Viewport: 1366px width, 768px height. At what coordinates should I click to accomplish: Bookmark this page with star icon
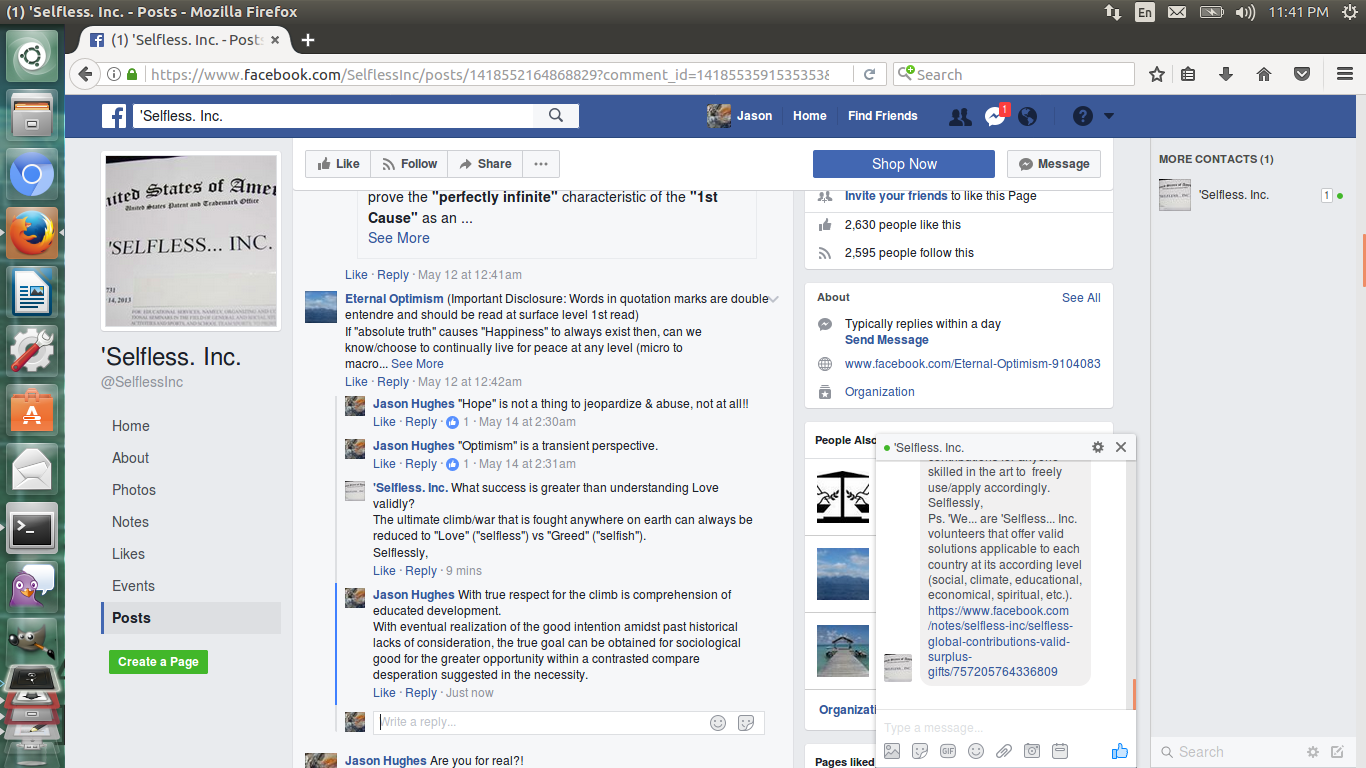pos(1157,74)
